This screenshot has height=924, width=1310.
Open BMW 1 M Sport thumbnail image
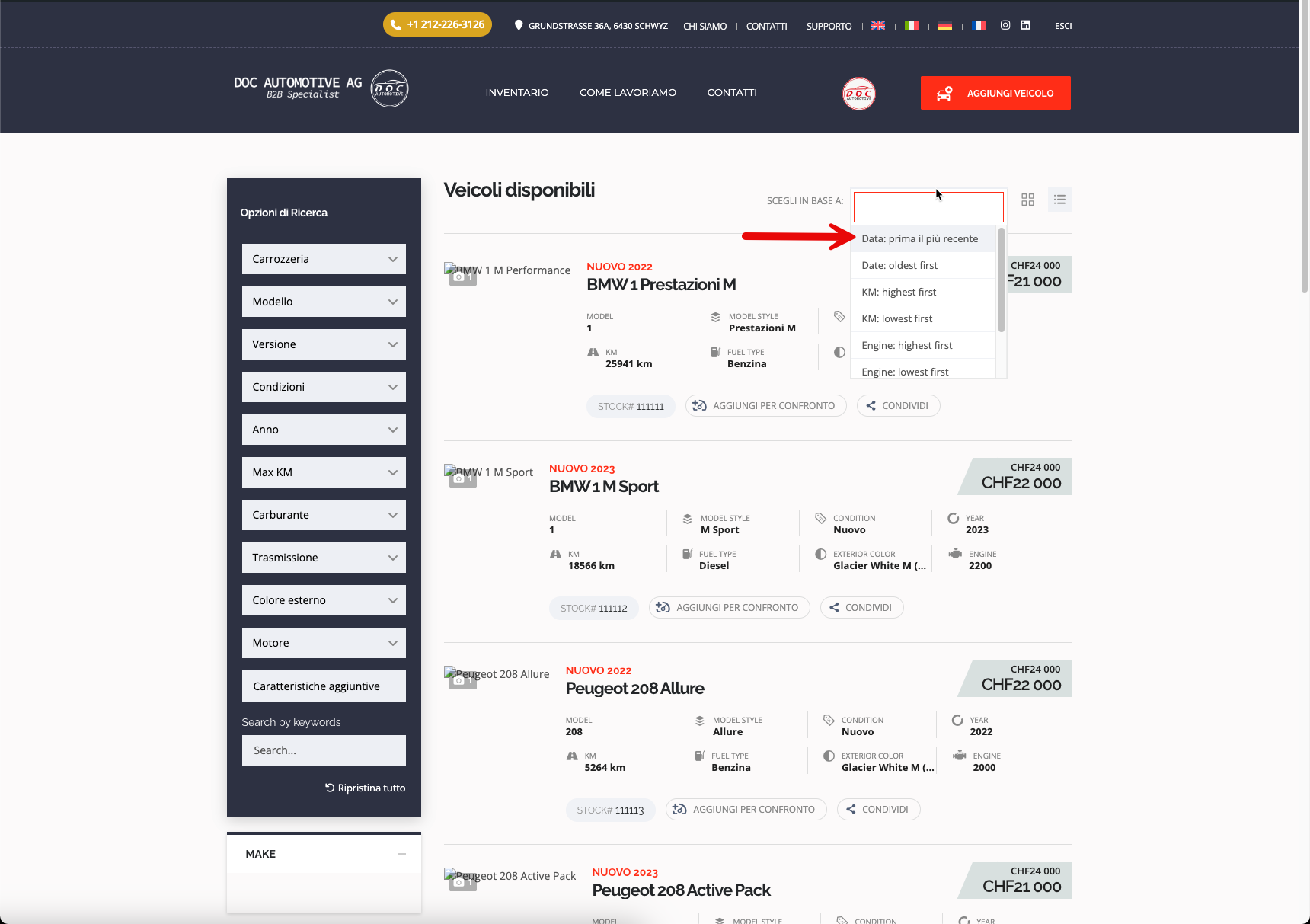coord(488,473)
